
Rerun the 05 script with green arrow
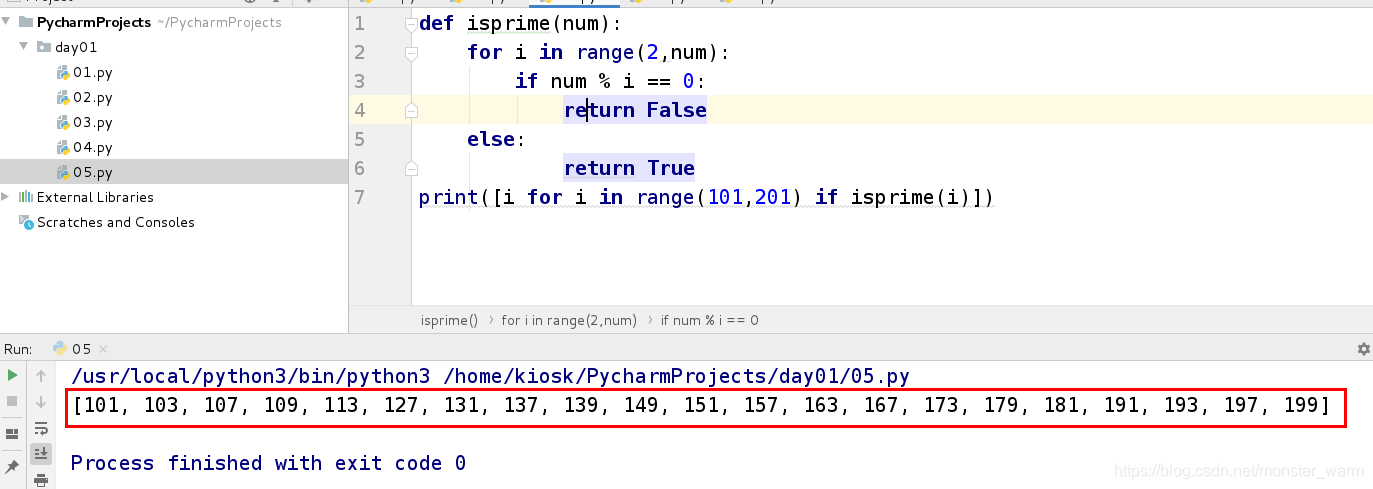coord(12,375)
